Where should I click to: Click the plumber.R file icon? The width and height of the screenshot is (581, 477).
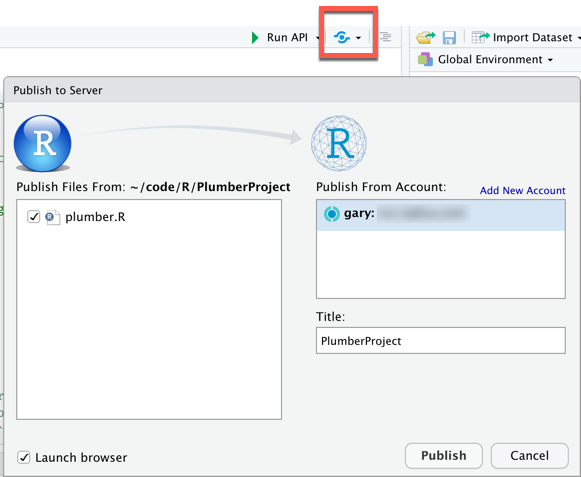[52, 217]
